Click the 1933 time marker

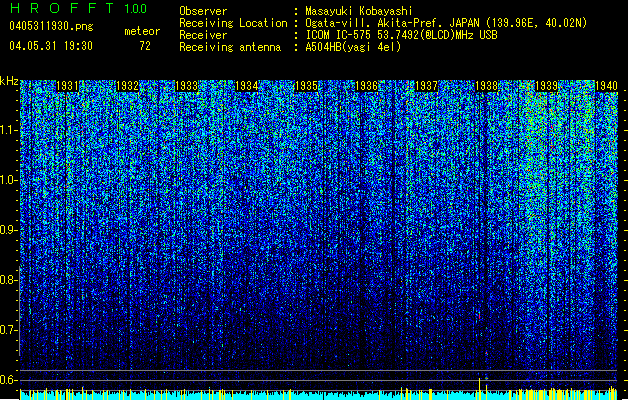coord(187,86)
